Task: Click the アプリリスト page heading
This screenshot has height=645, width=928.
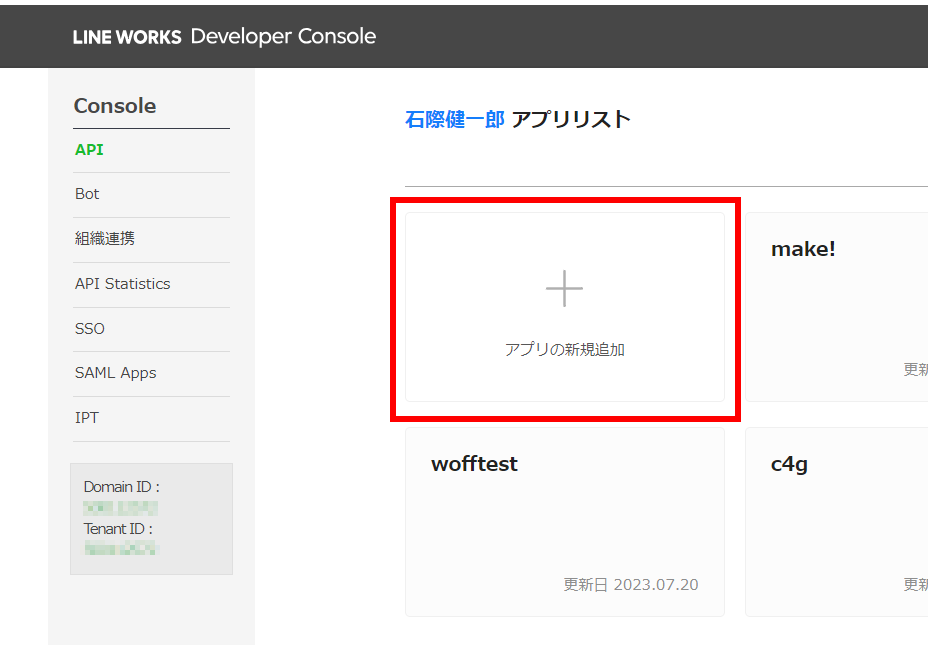Action: click(x=572, y=118)
